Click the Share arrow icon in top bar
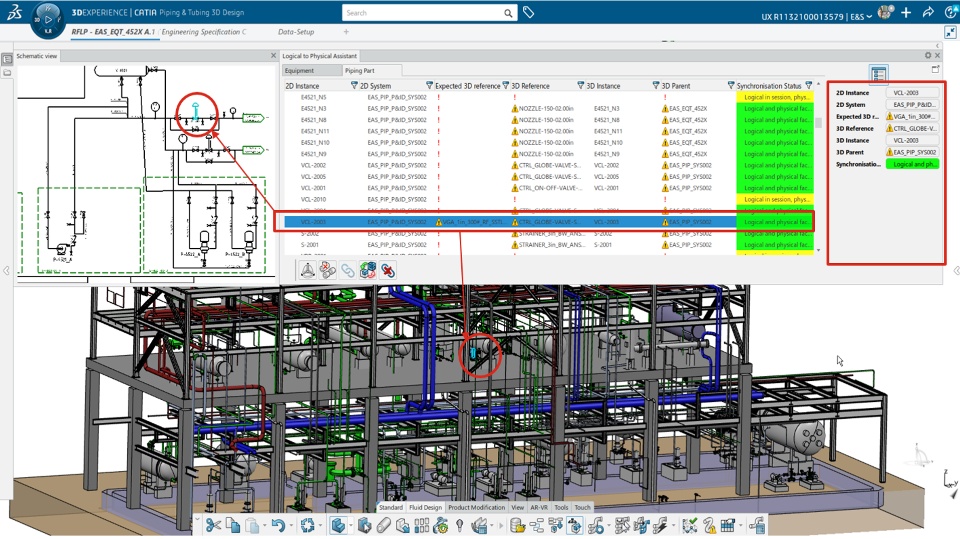This screenshot has width=960, height=539. point(928,13)
